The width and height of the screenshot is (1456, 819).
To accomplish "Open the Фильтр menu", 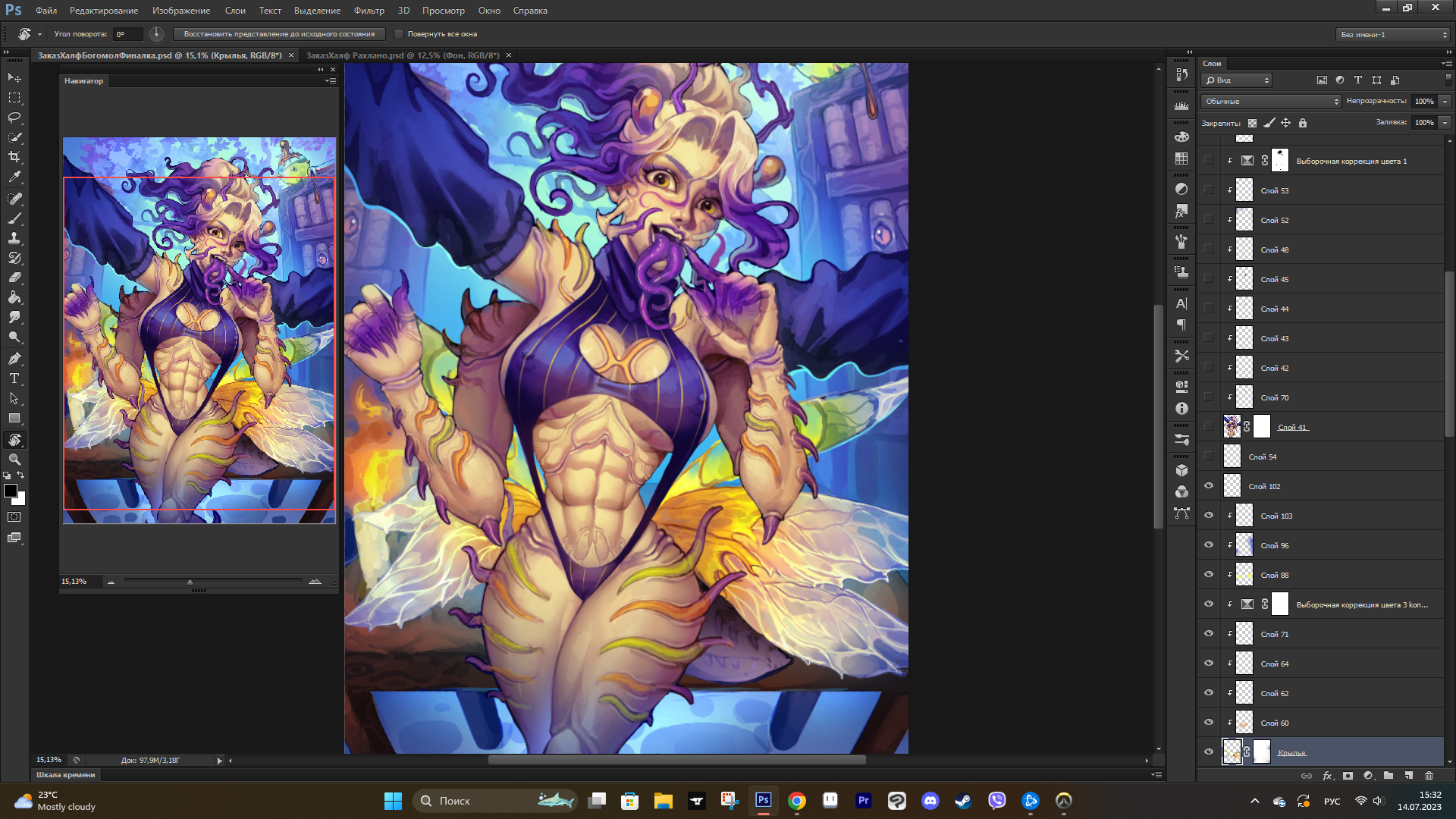I will click(369, 11).
